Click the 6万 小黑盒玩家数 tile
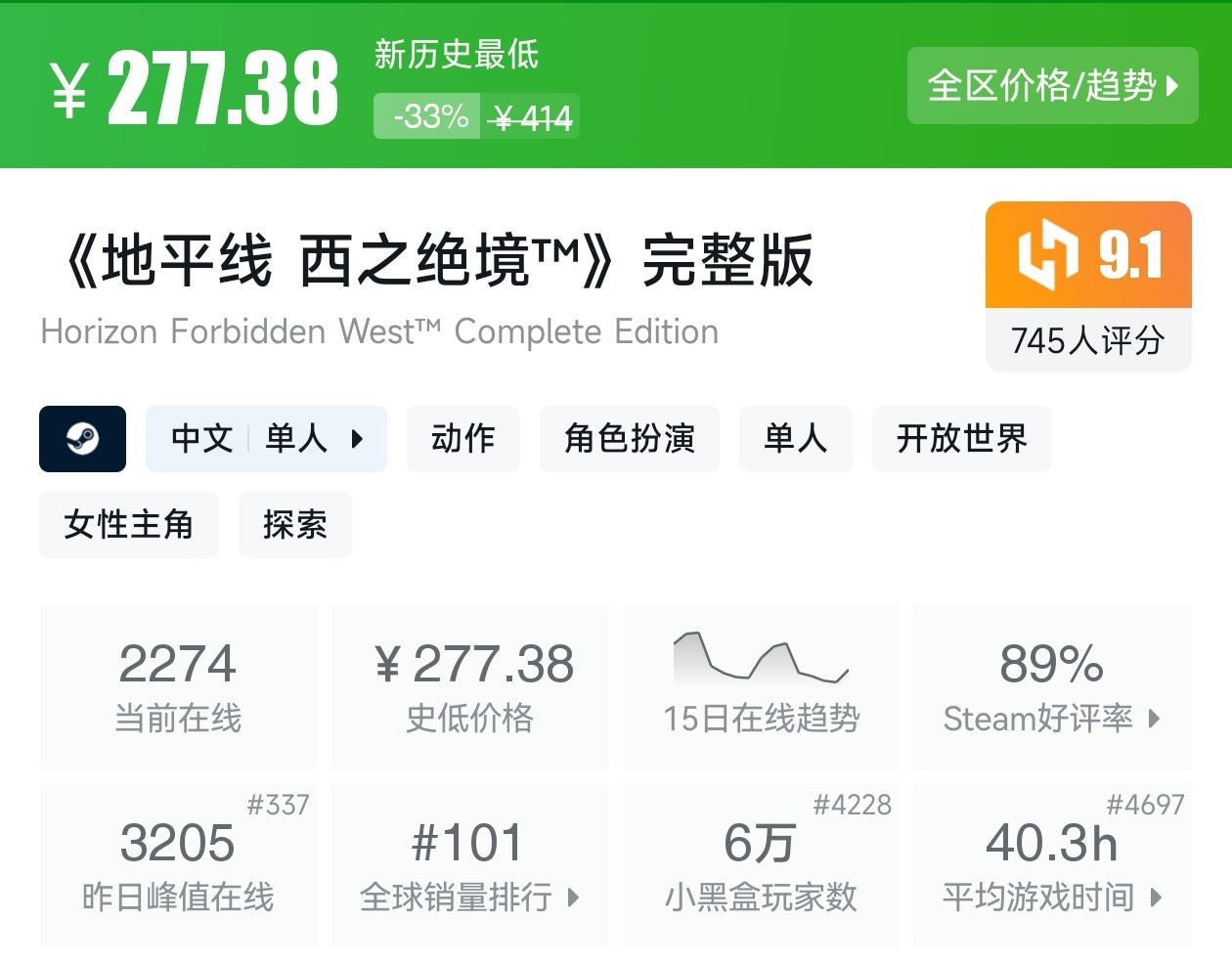Screen dimensions: 1232x964 click(760, 865)
